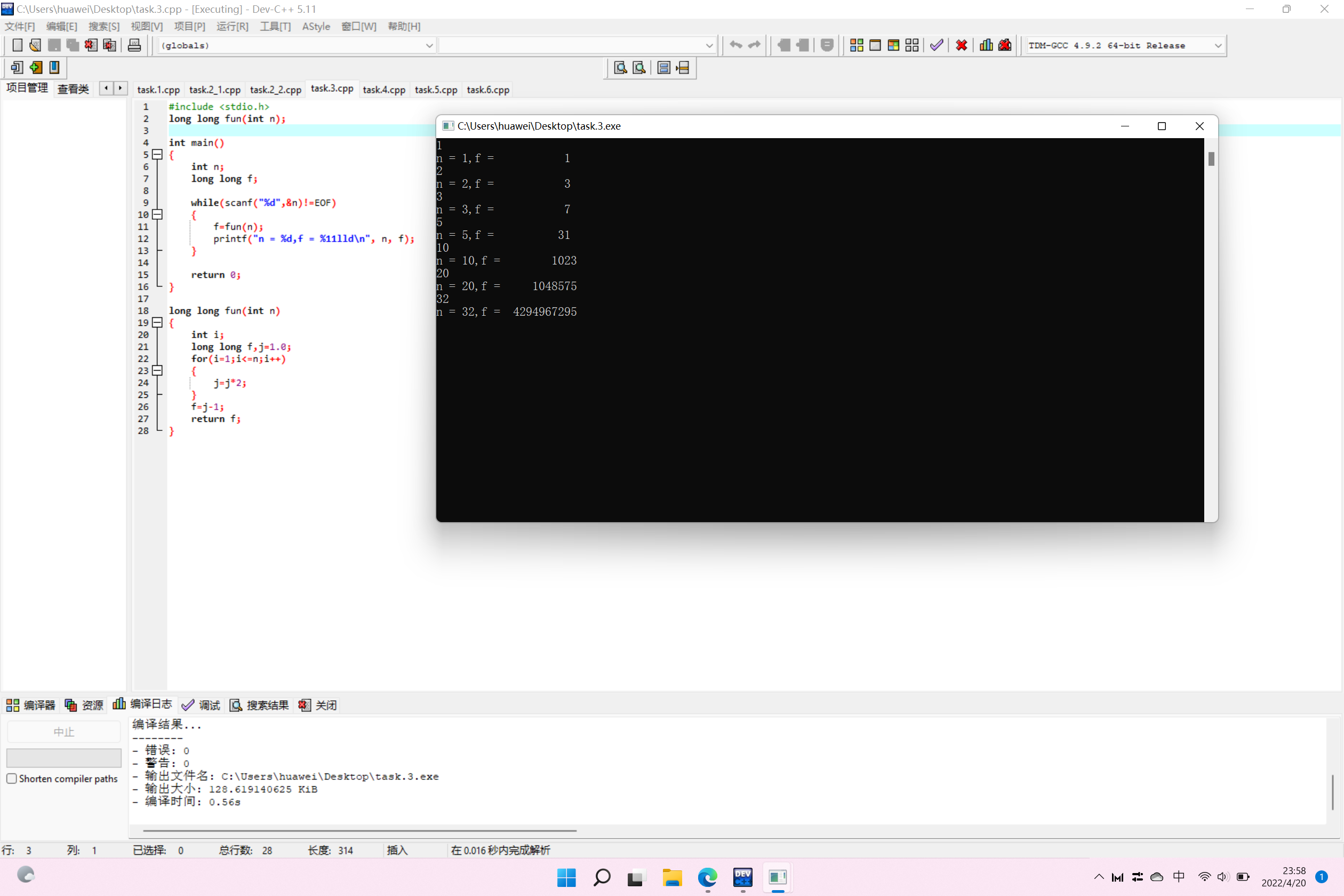Screen dimensions: 1344x896
Task: Click the Compile icon with colored squares
Action: click(856, 45)
